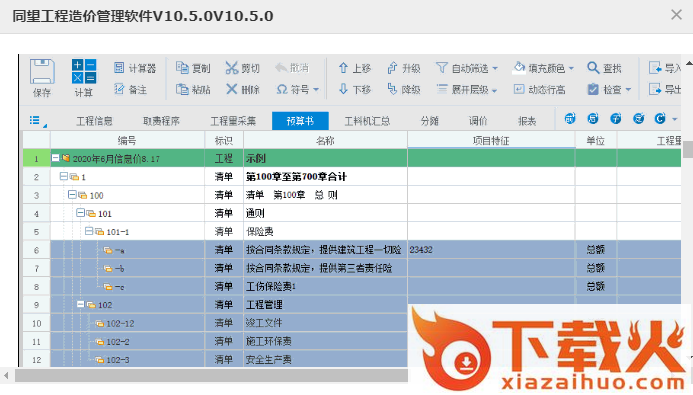Click the Import (导入) button
The height and width of the screenshot is (395, 693).
tap(664, 68)
